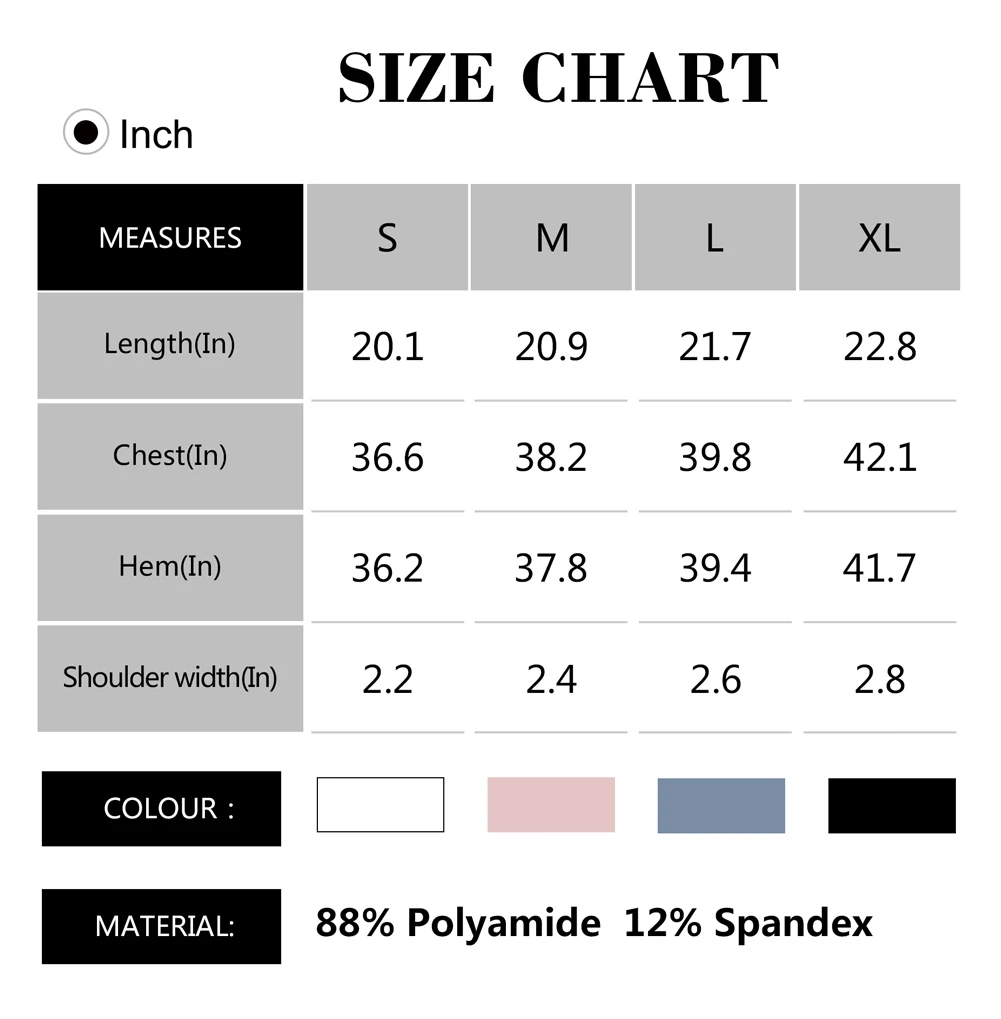Click the Shoulder width(In) row label

coord(170,678)
